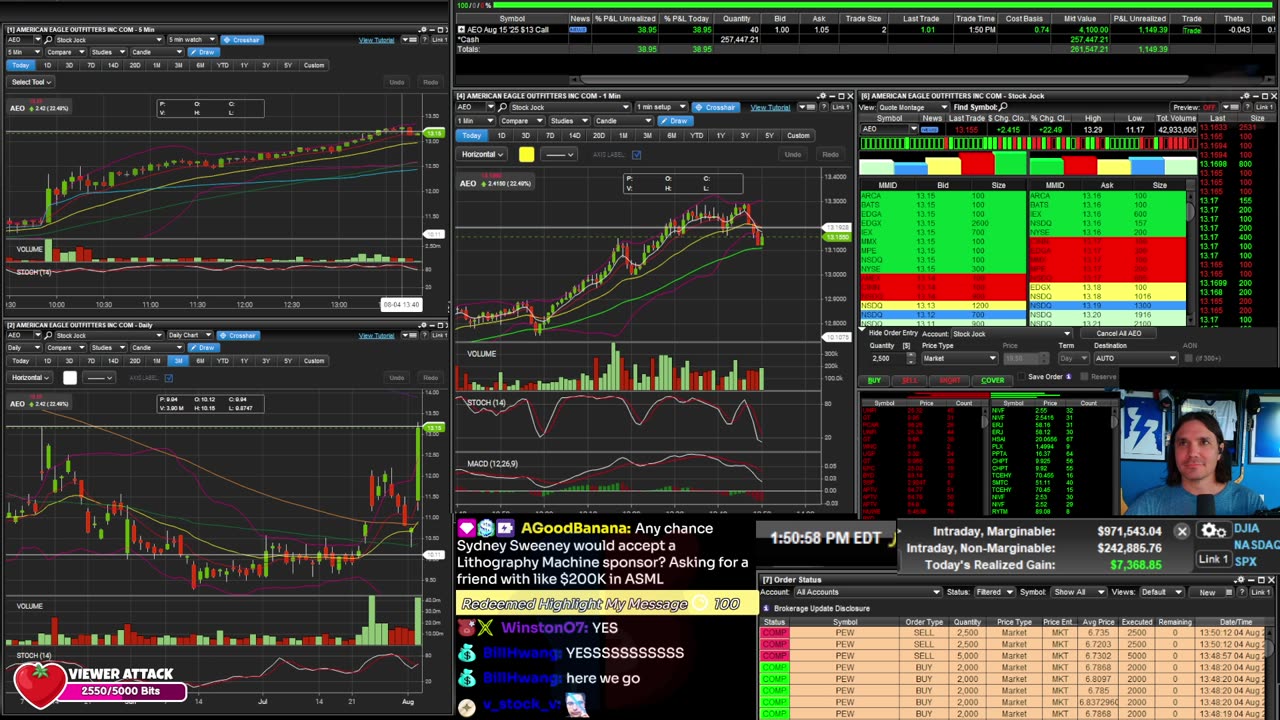Select the 1D range tab in 1 Min chart
The width and height of the screenshot is (1280, 720).
pos(501,135)
